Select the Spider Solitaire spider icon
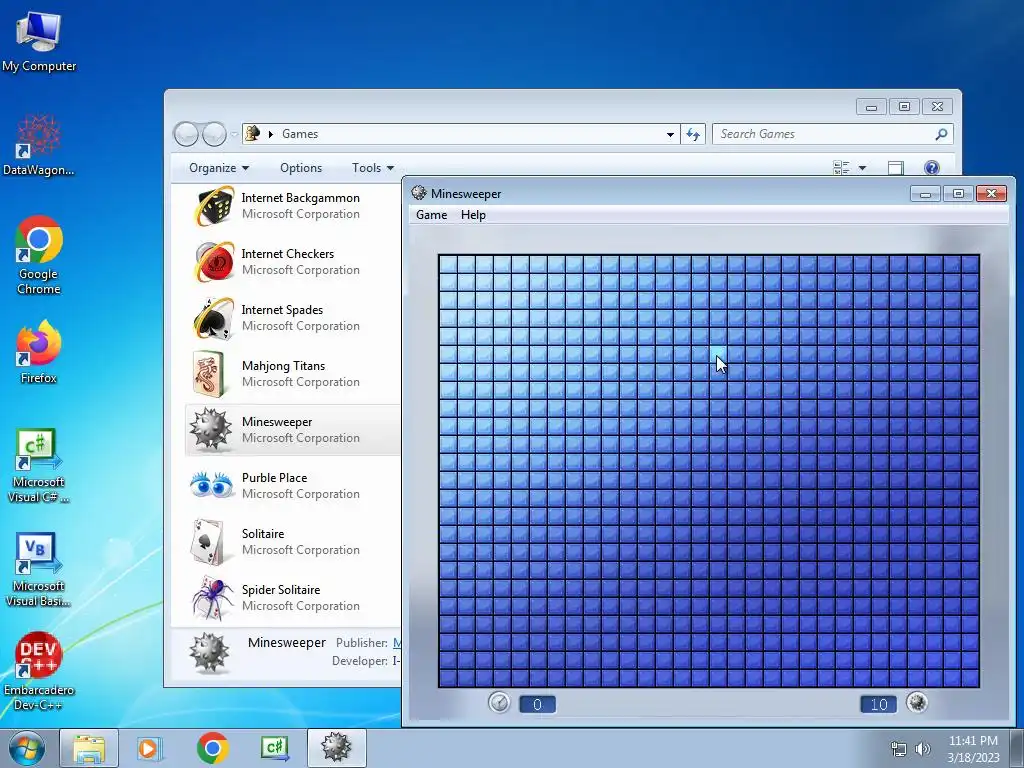 [x=212, y=598]
